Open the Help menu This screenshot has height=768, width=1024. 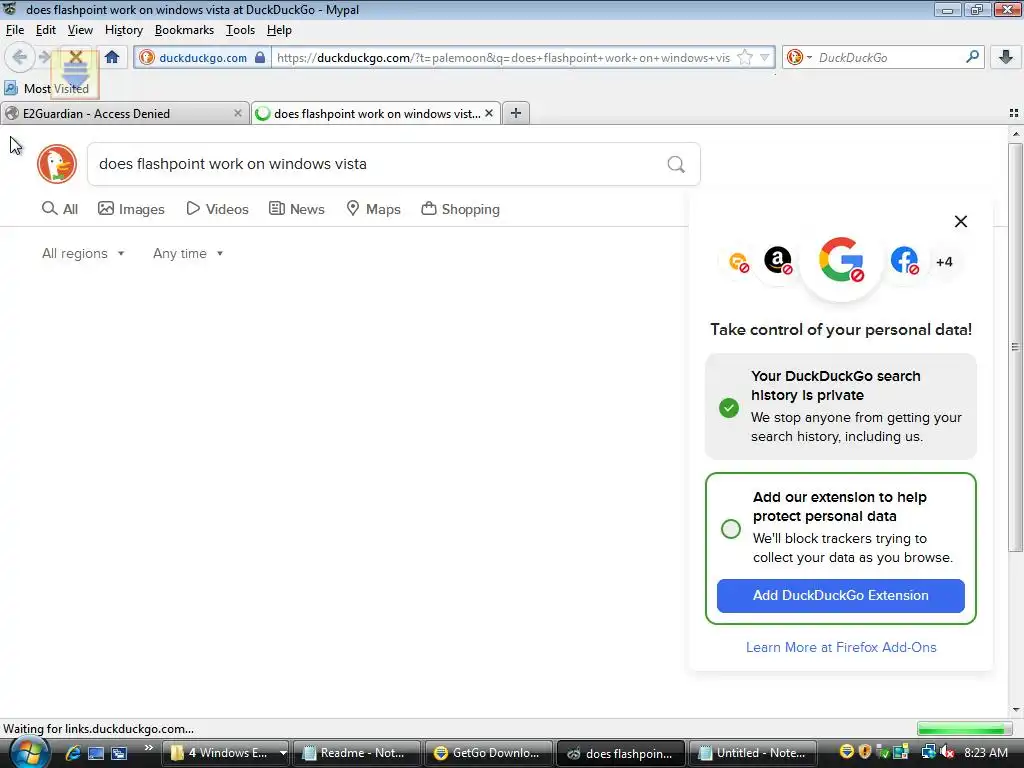[279, 30]
